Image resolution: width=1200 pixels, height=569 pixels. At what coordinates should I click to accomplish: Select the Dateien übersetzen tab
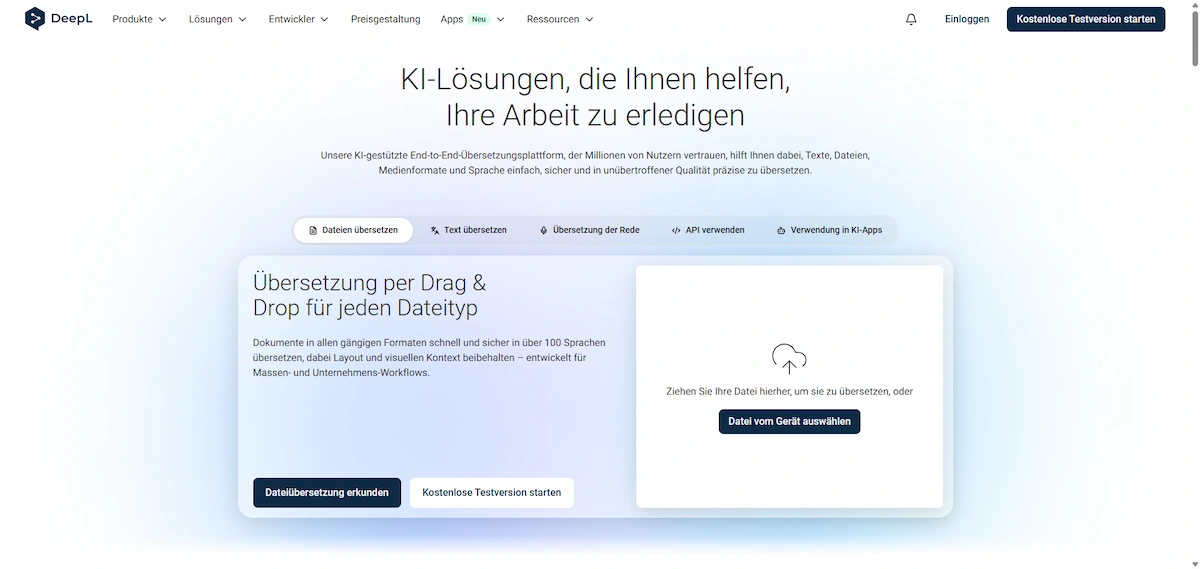click(x=354, y=230)
